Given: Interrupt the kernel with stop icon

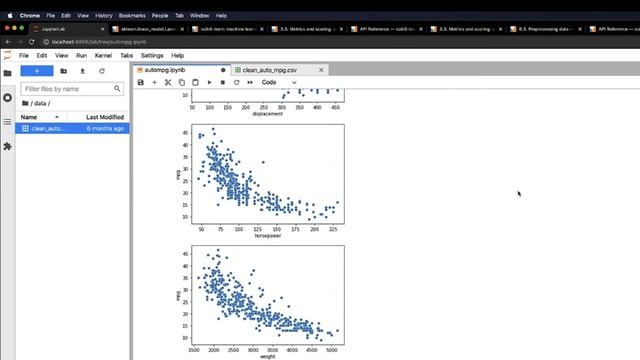Looking at the screenshot, I should (223, 82).
